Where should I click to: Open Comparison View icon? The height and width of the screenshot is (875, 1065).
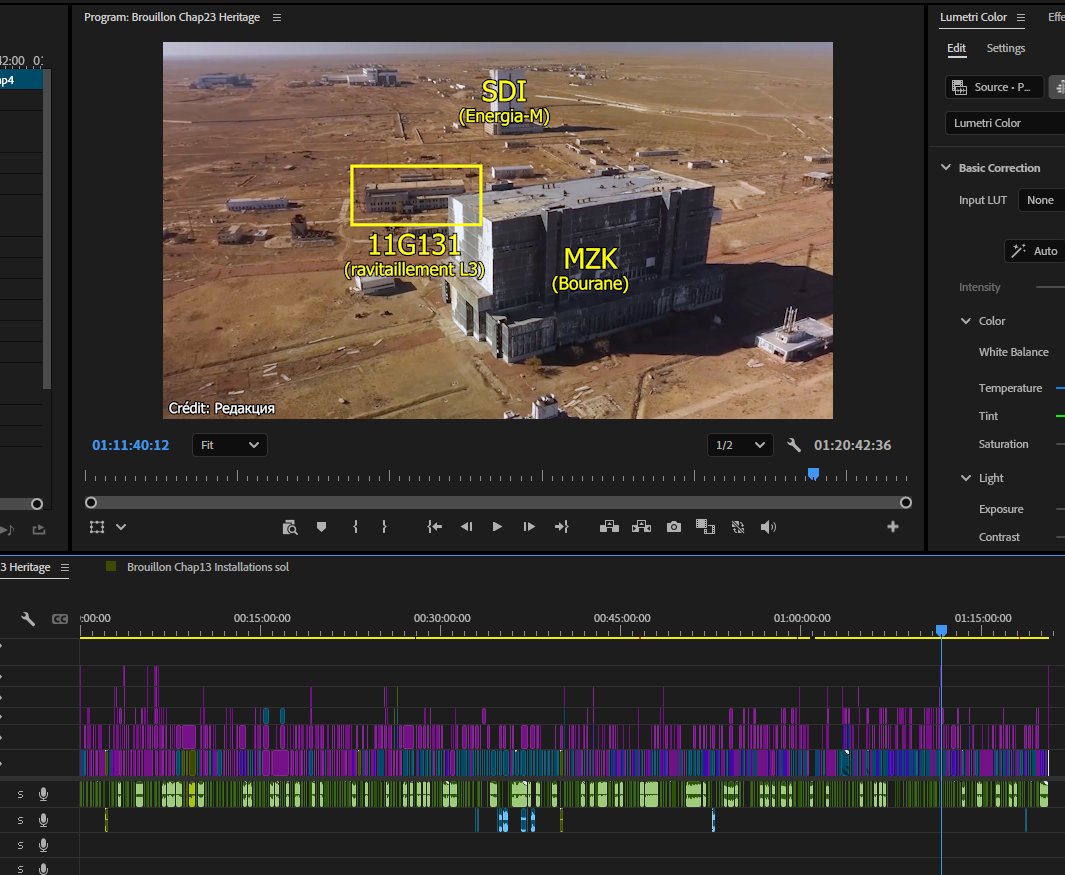coord(706,527)
